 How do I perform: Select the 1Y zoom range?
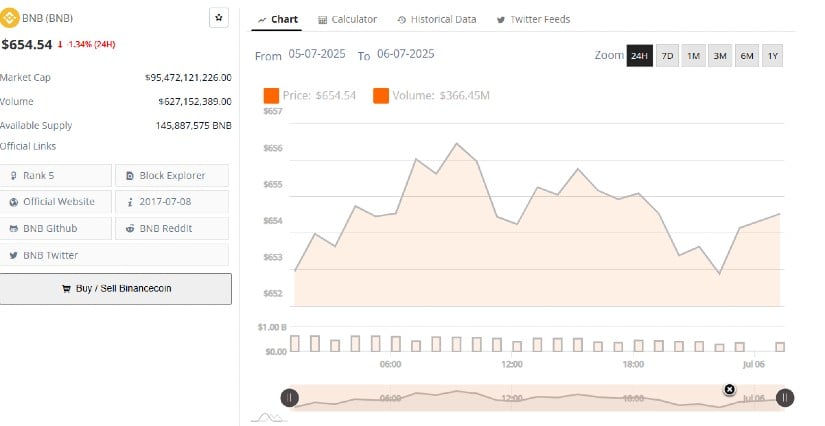(772, 56)
